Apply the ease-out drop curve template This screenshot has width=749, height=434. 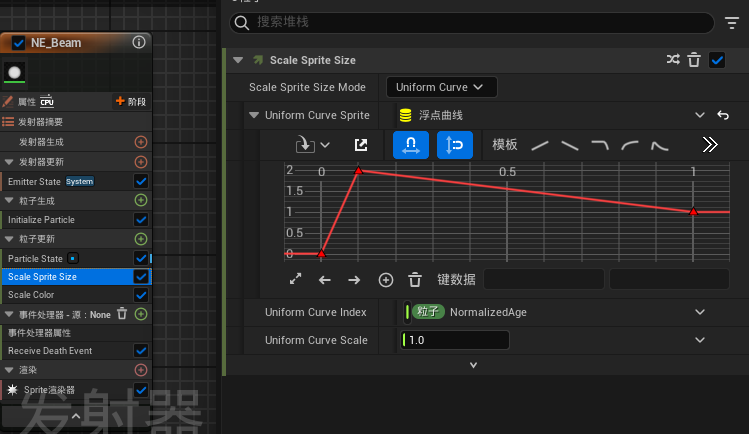[600, 145]
